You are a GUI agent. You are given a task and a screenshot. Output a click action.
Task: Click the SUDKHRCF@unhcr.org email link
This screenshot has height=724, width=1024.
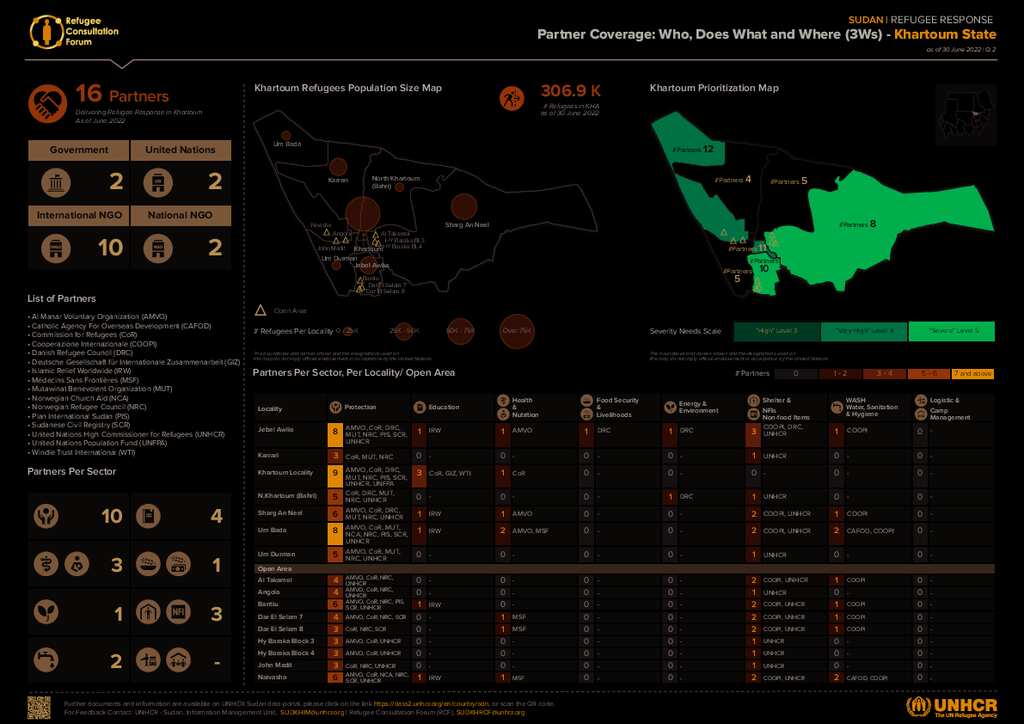pyautogui.click(x=490, y=712)
